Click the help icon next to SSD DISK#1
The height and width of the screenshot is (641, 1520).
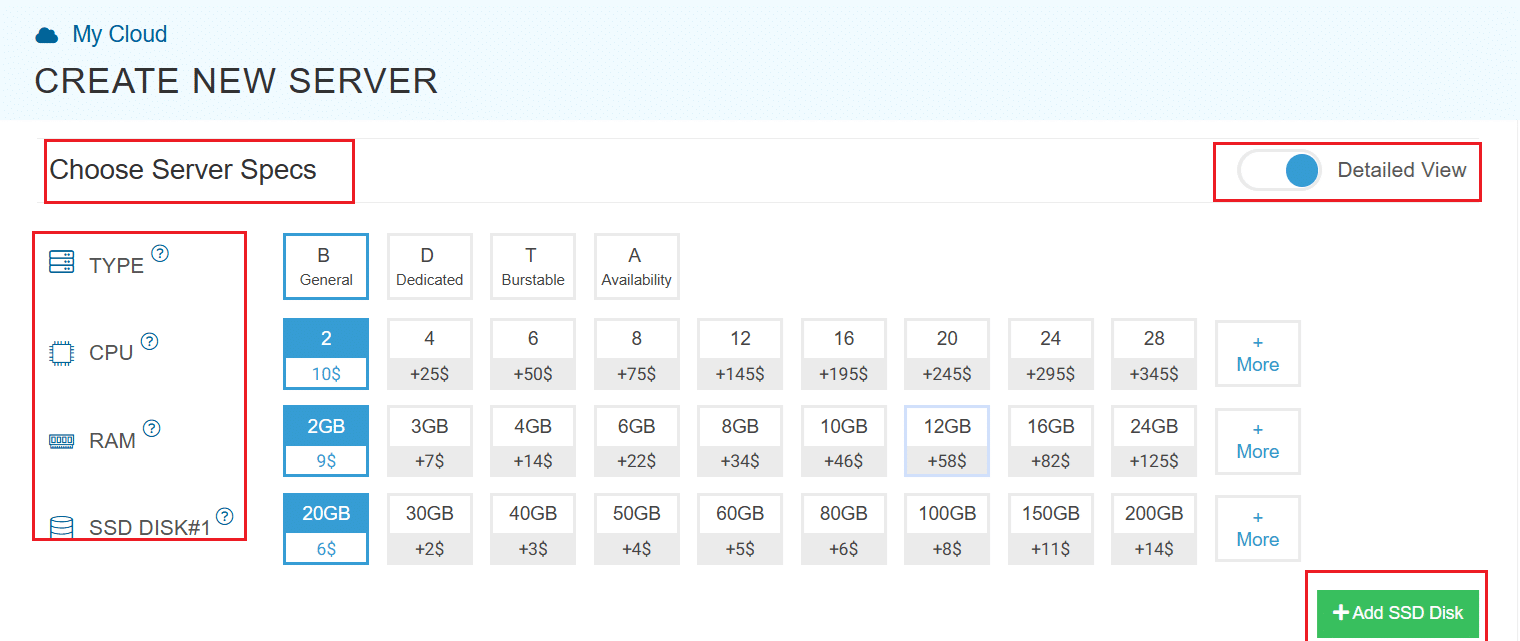[225, 516]
